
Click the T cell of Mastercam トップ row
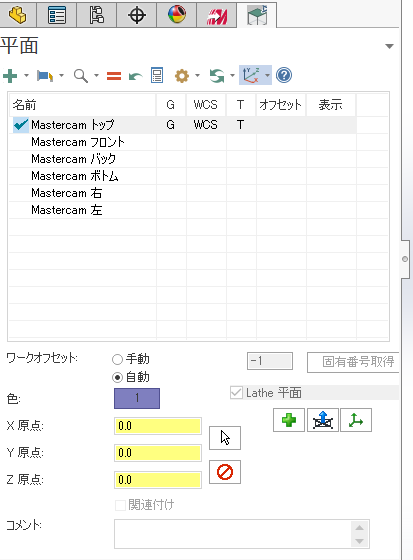pos(241,125)
